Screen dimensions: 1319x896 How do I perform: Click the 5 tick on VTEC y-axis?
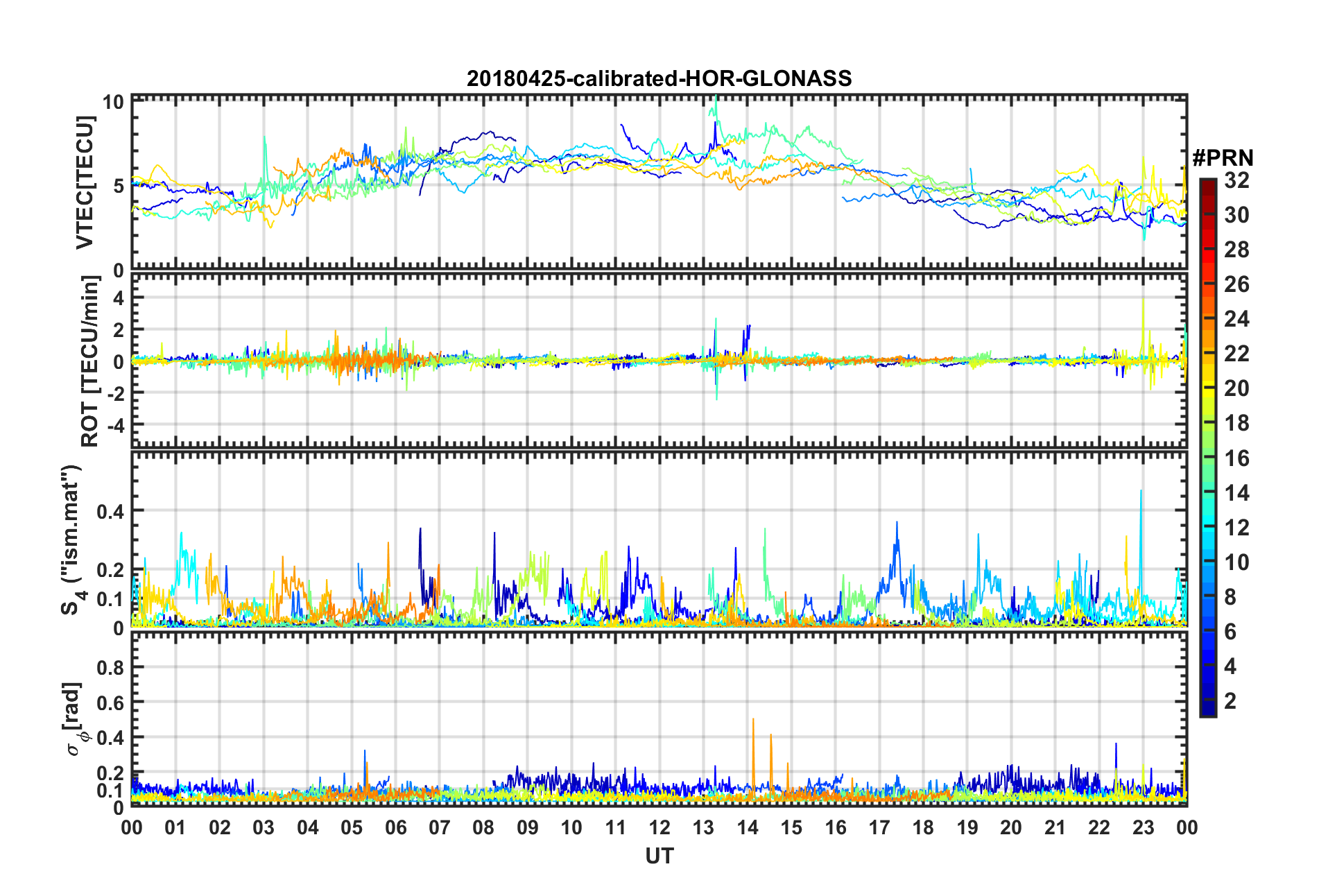coord(119,186)
